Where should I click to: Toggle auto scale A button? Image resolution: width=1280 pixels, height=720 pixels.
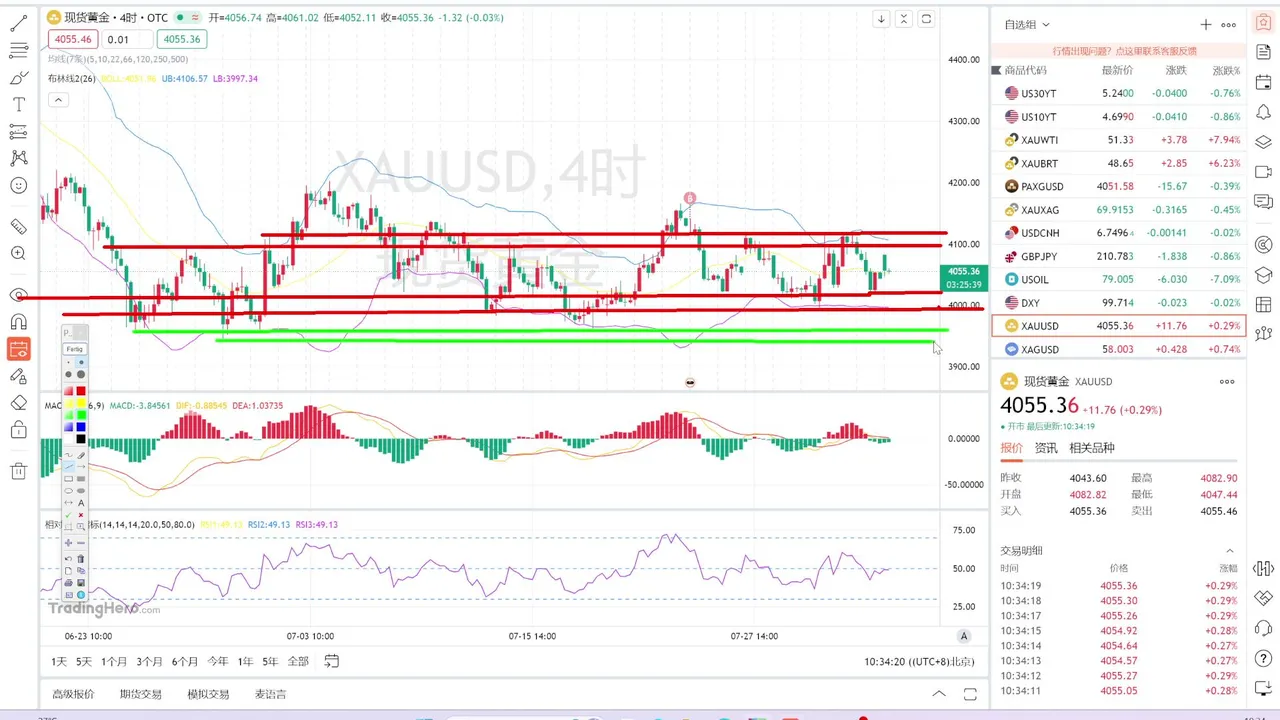[964, 636]
